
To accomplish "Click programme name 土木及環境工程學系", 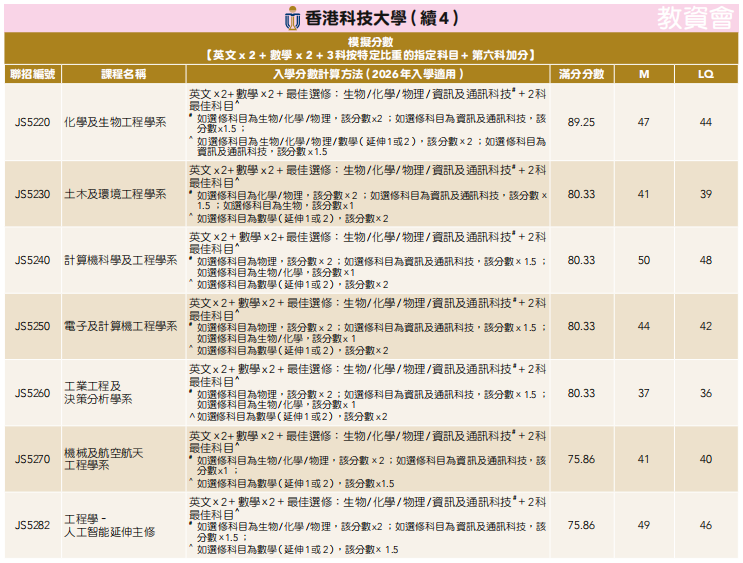I will pos(115,194).
